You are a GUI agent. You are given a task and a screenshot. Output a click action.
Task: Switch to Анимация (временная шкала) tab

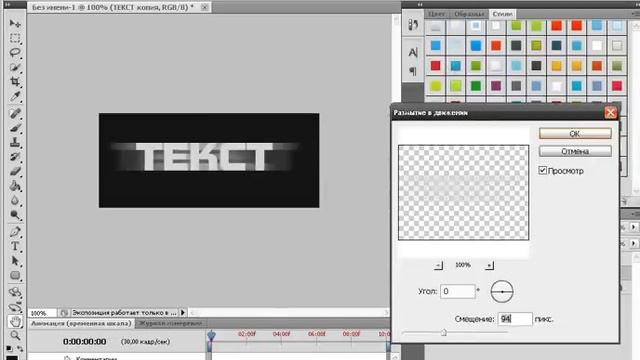[x=81, y=323]
